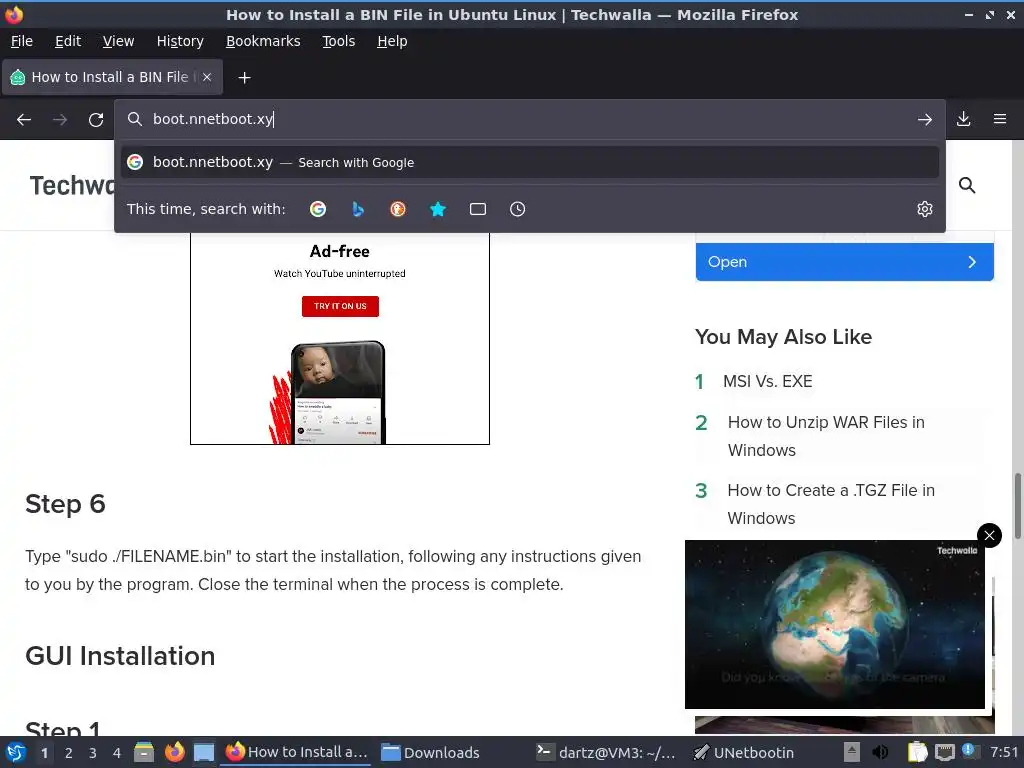Click the network connection tray icon
Image resolution: width=1024 pixels, height=768 pixels.
tap(944, 752)
